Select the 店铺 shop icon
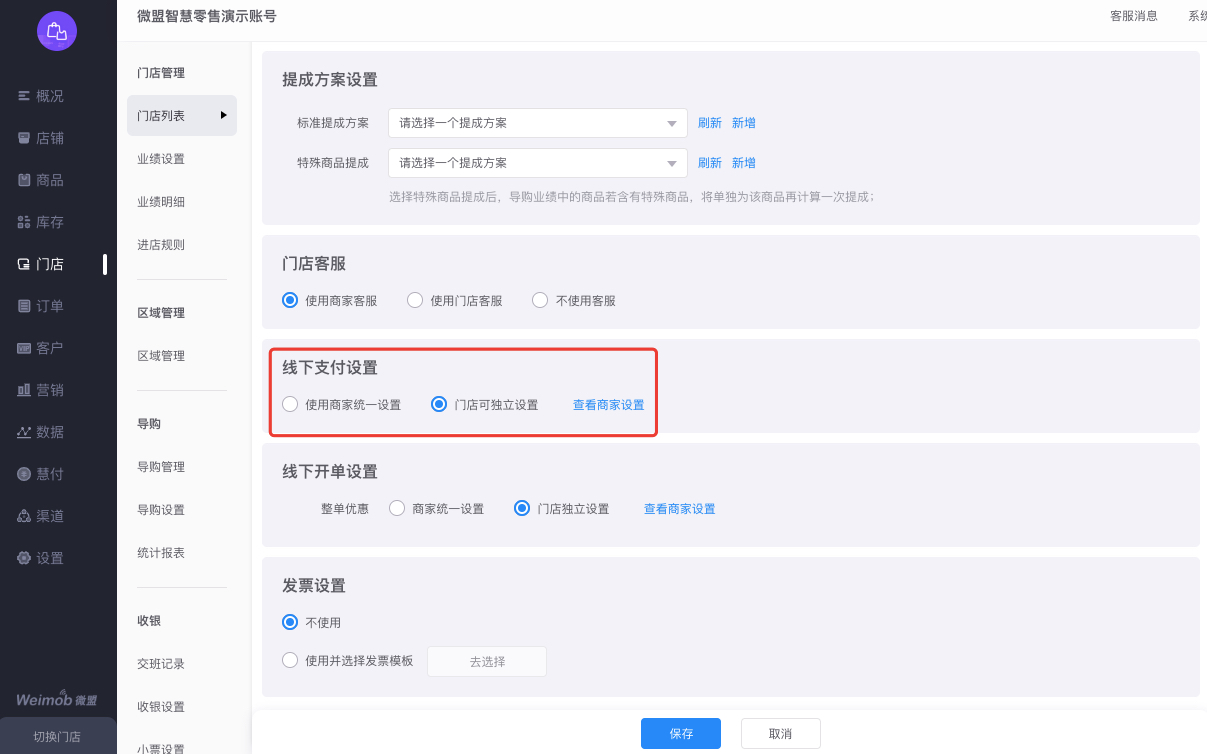Image resolution: width=1207 pixels, height=754 pixels. coord(24,138)
